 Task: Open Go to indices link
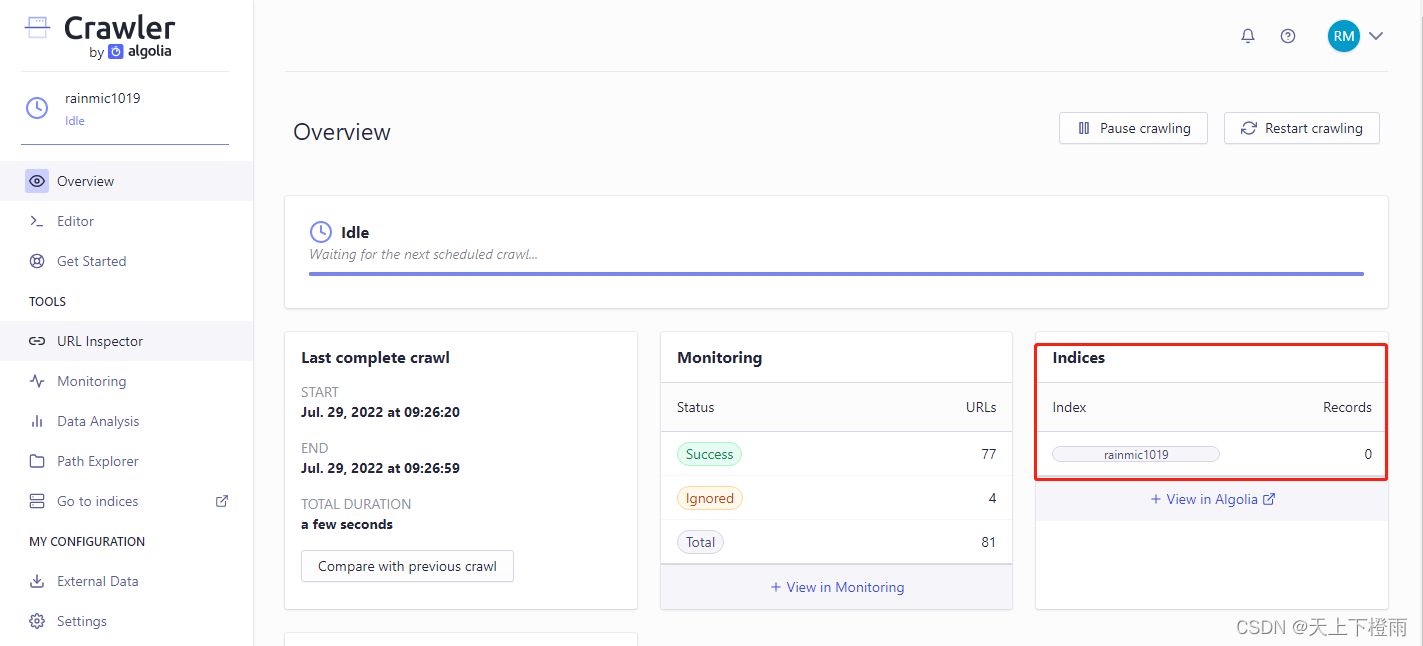(x=126, y=501)
